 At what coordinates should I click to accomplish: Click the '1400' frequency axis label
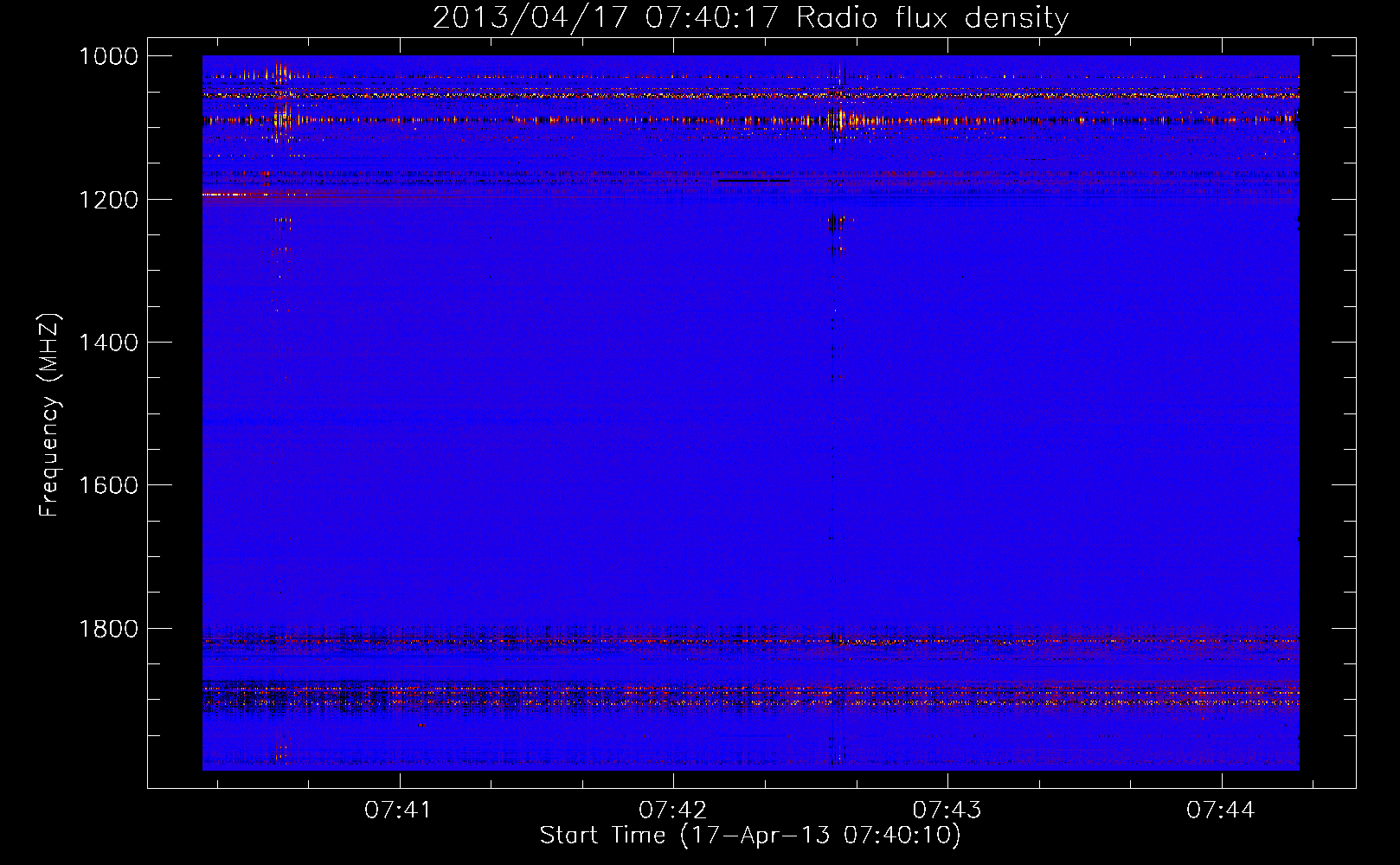pyautogui.click(x=108, y=343)
